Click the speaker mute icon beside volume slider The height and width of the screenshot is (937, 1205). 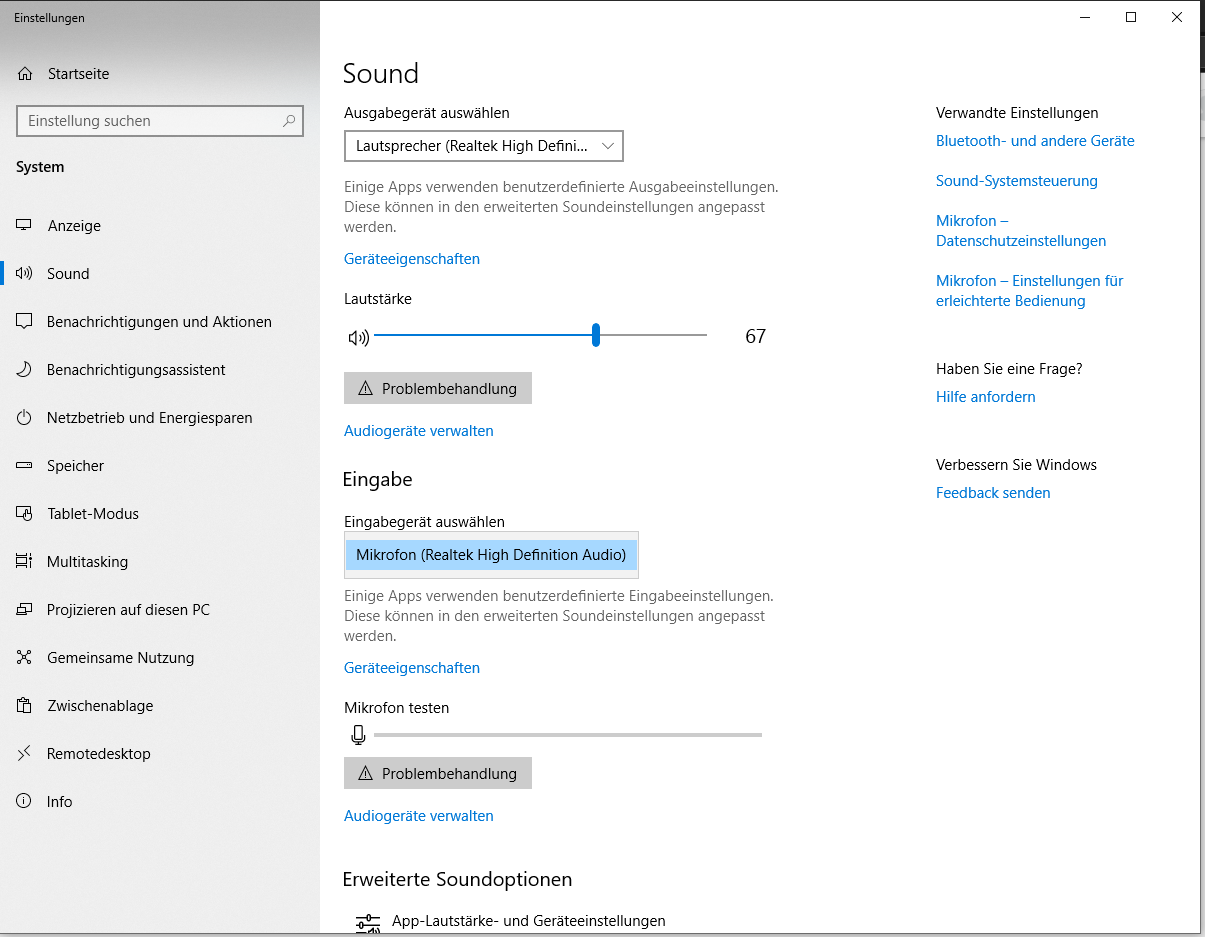click(x=358, y=337)
